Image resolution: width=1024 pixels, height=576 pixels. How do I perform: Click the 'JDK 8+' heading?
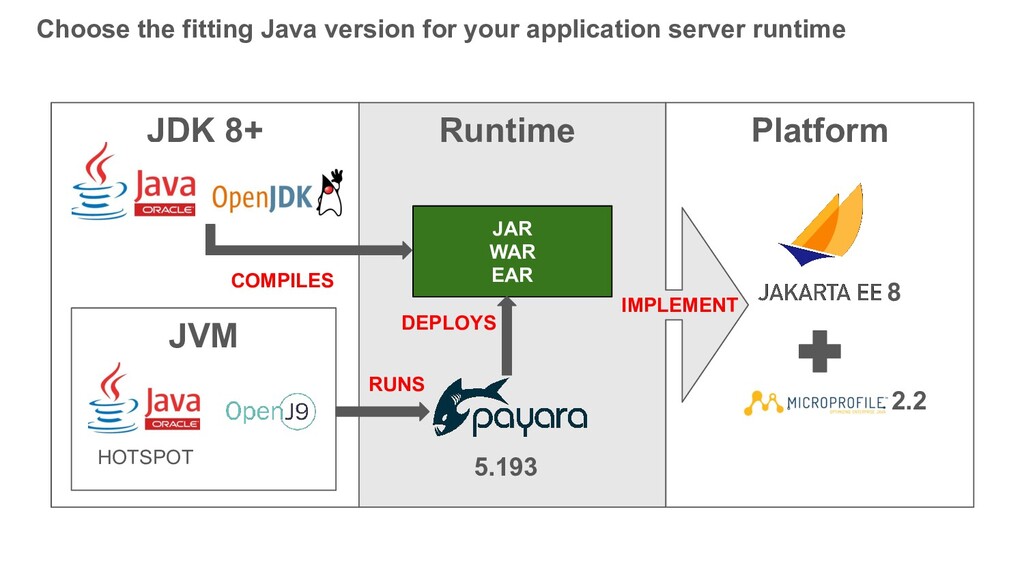click(x=204, y=130)
